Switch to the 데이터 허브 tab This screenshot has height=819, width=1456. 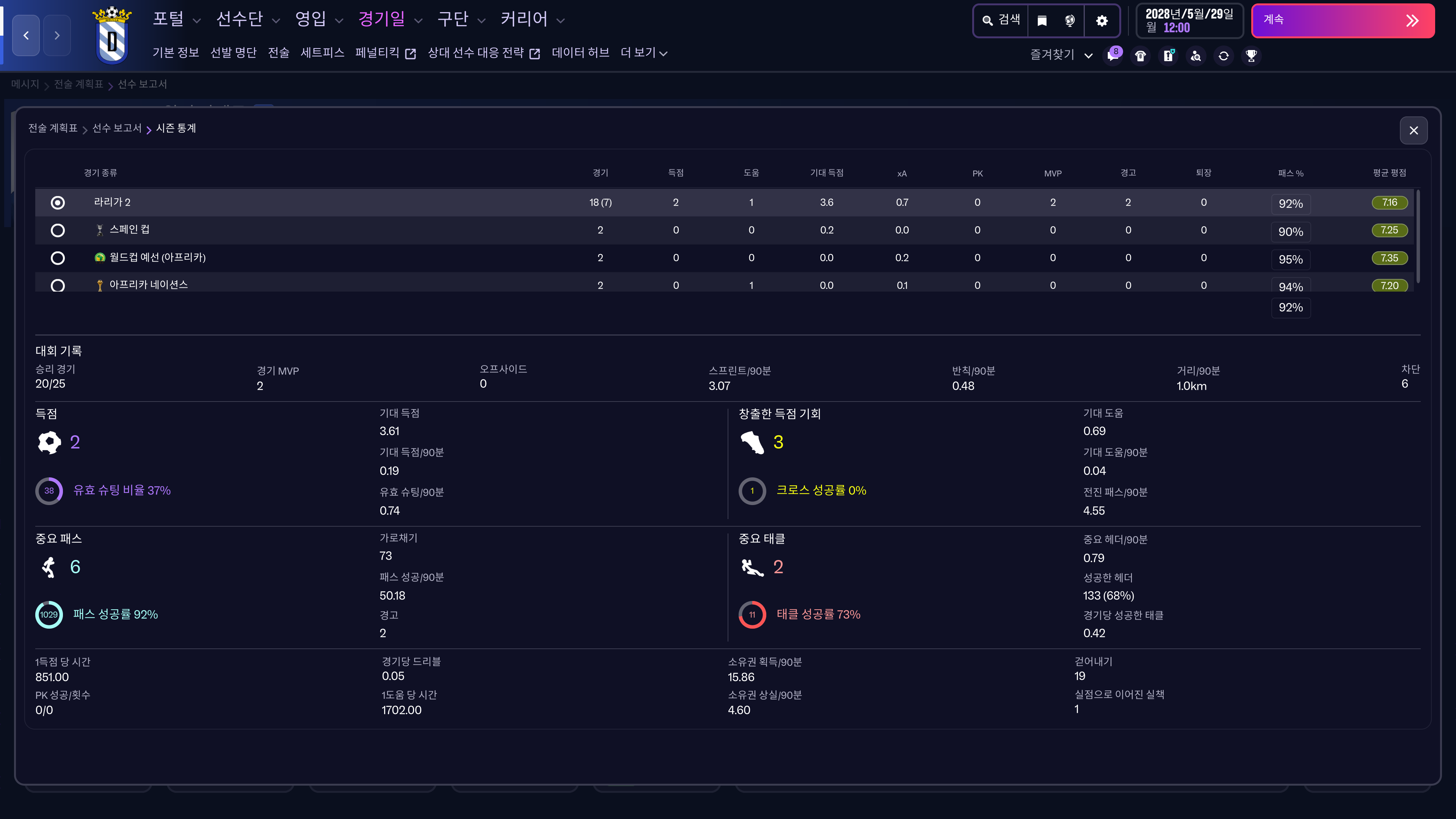580,53
